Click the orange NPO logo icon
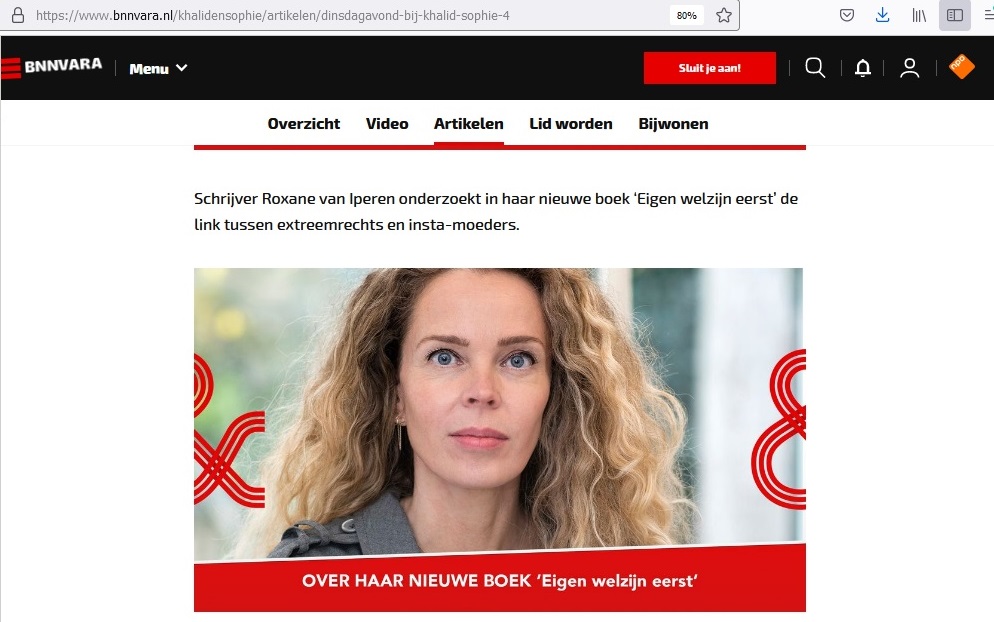 (x=962, y=67)
